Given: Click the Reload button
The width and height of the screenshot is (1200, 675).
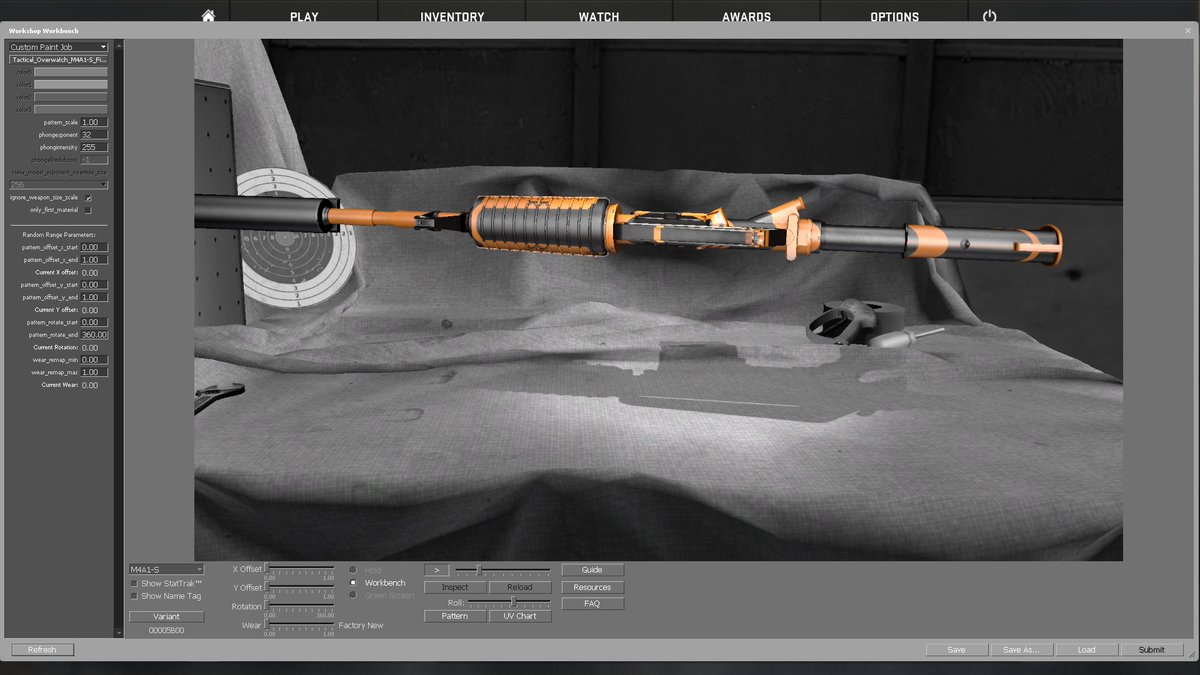Looking at the screenshot, I should pyautogui.click(x=520, y=587).
